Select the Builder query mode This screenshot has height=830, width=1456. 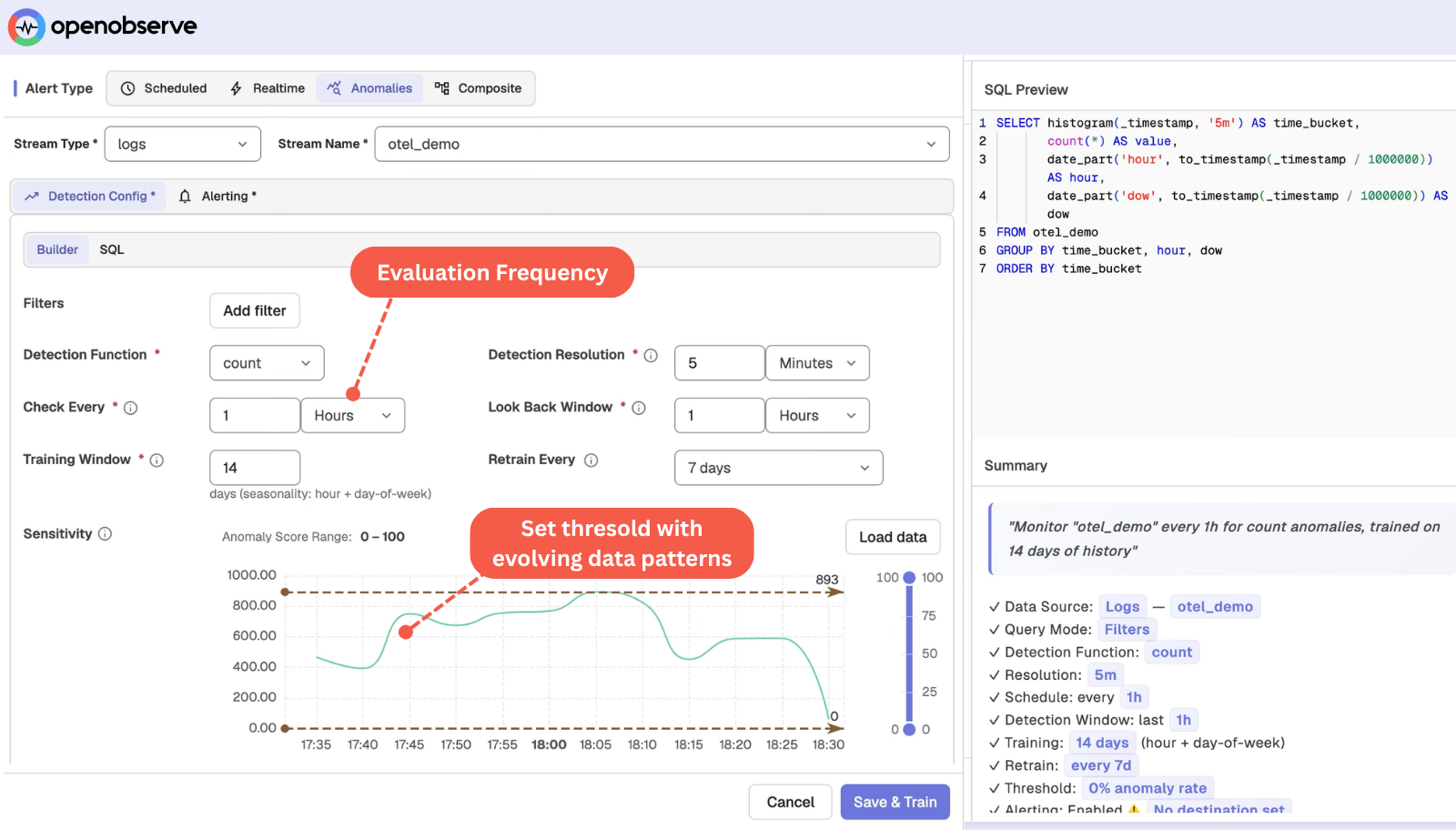point(57,249)
